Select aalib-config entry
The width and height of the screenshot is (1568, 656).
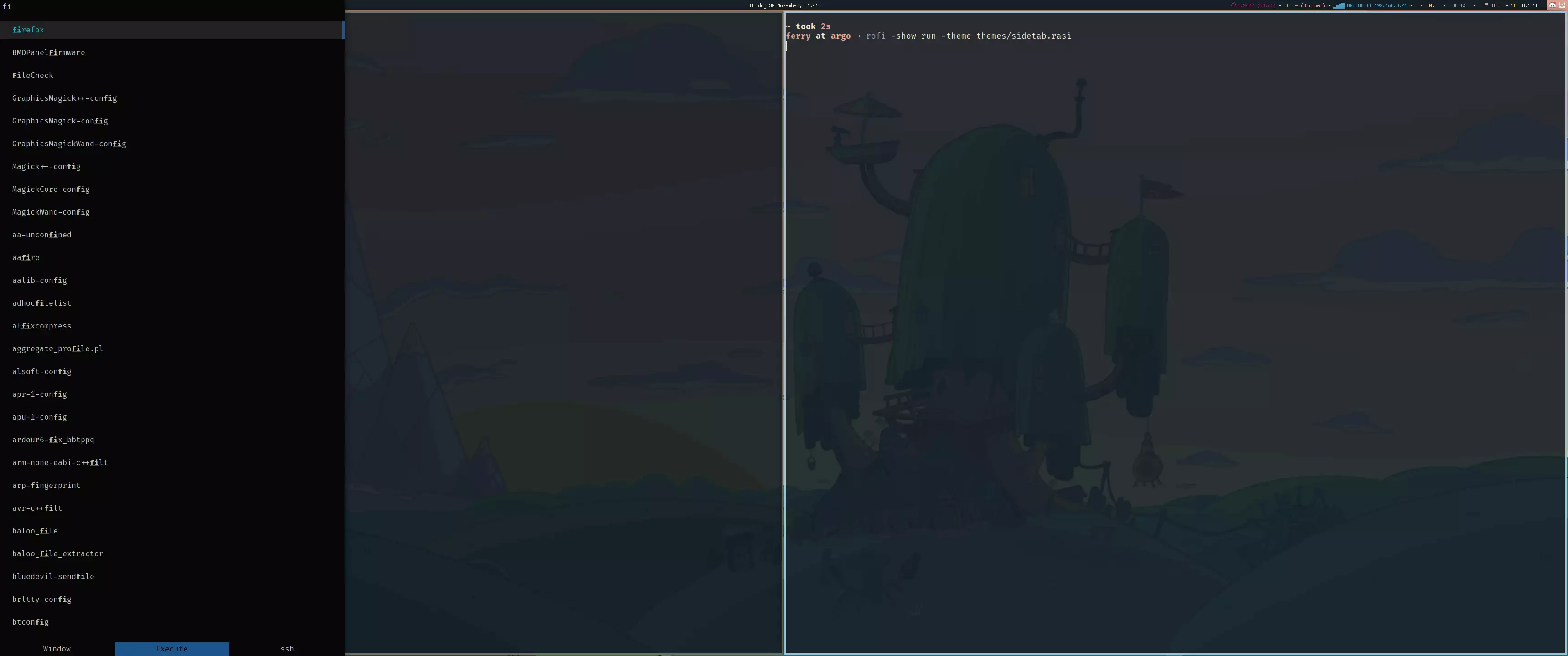click(x=172, y=281)
